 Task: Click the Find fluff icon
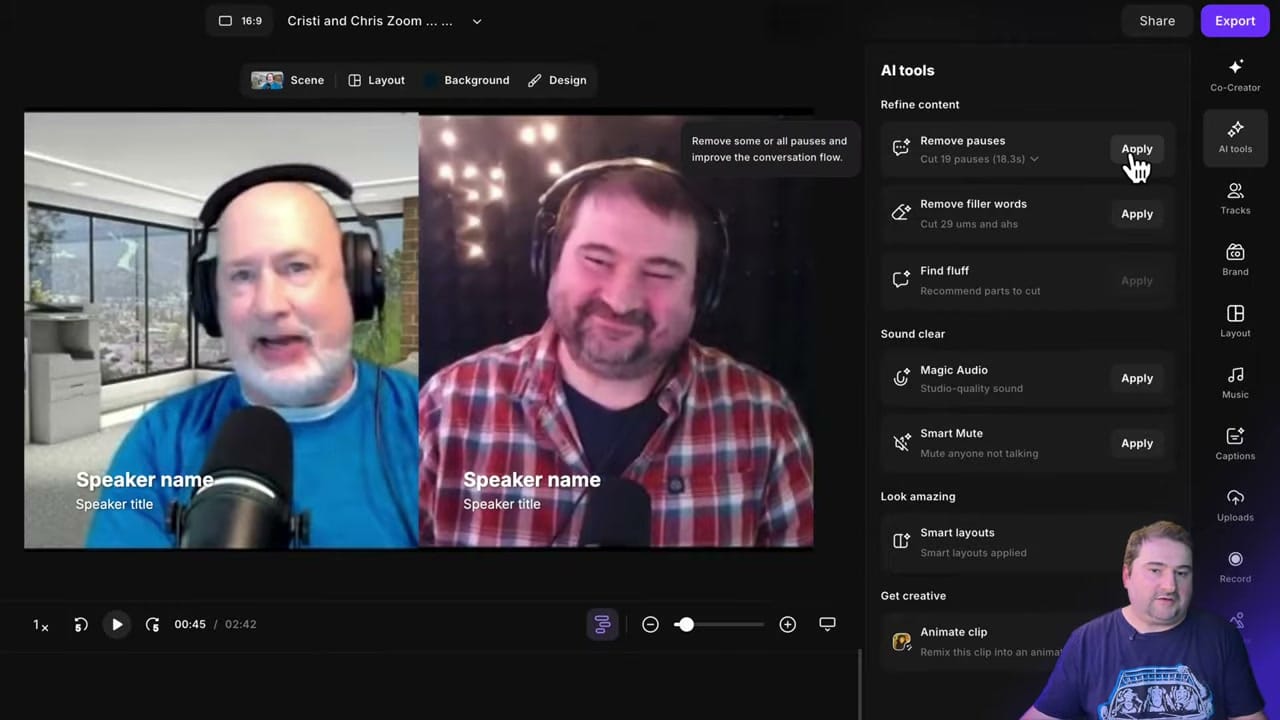[901, 279]
